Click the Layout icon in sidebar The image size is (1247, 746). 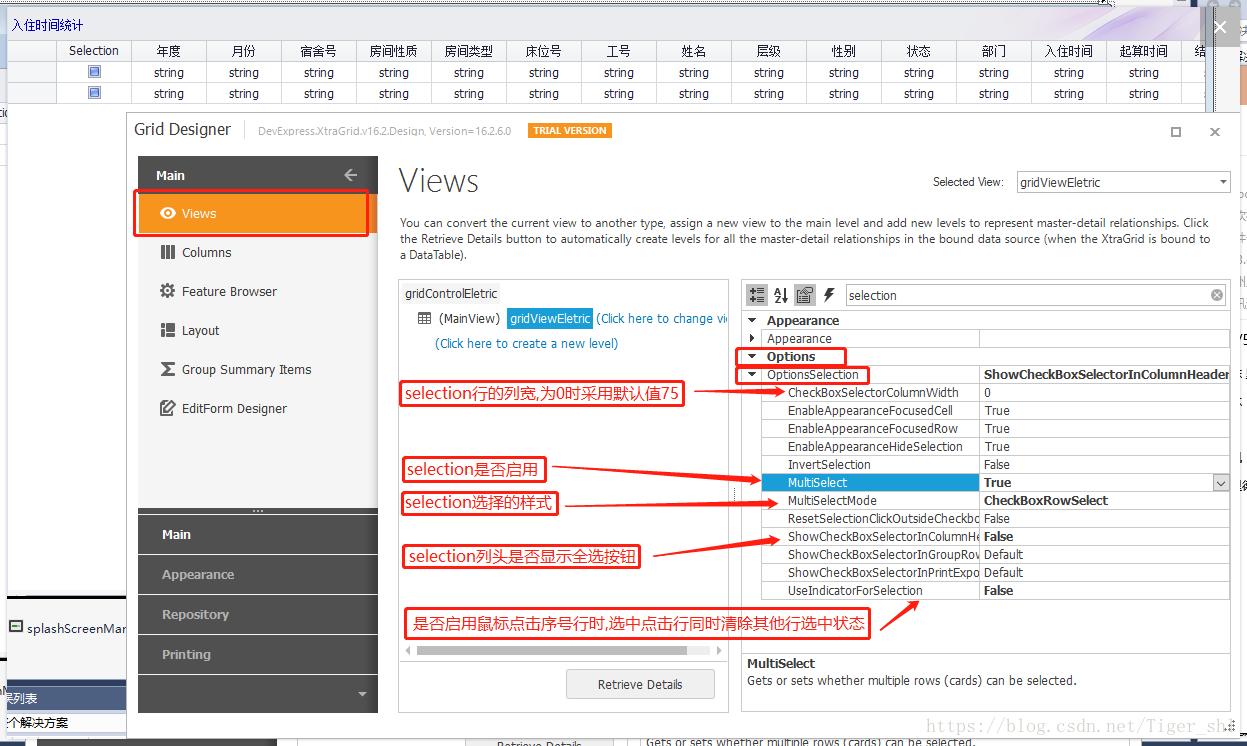168,330
